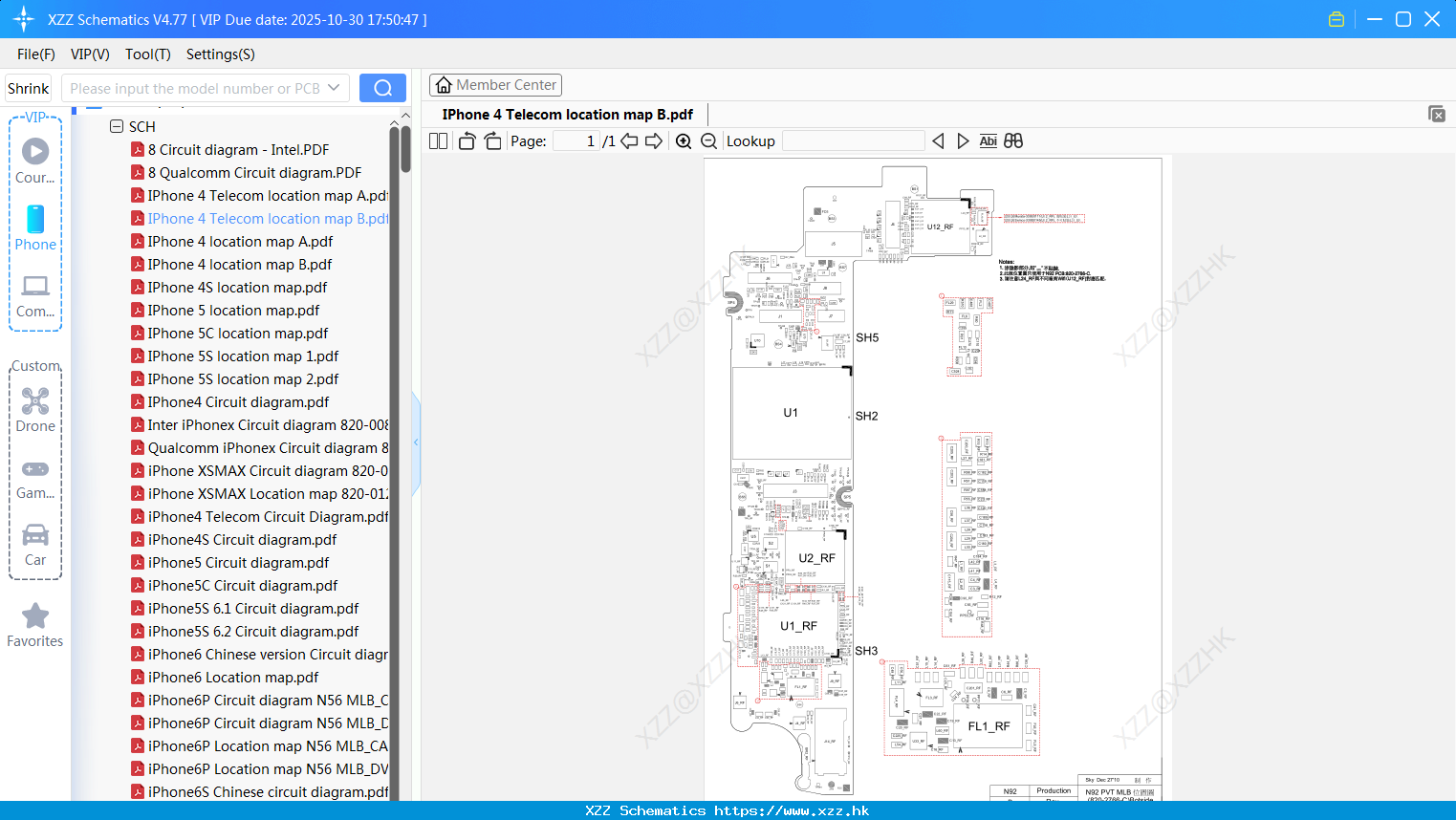
Task: Open the model number dropdown arrow
Action: 334,88
